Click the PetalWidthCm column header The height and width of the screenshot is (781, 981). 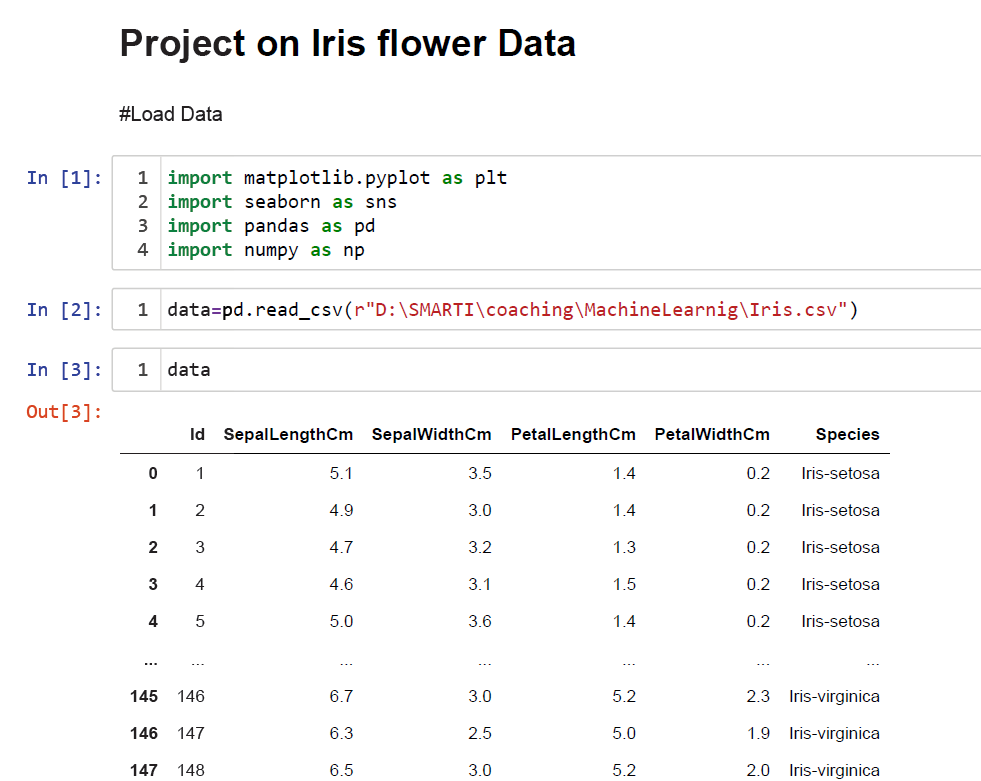[712, 434]
